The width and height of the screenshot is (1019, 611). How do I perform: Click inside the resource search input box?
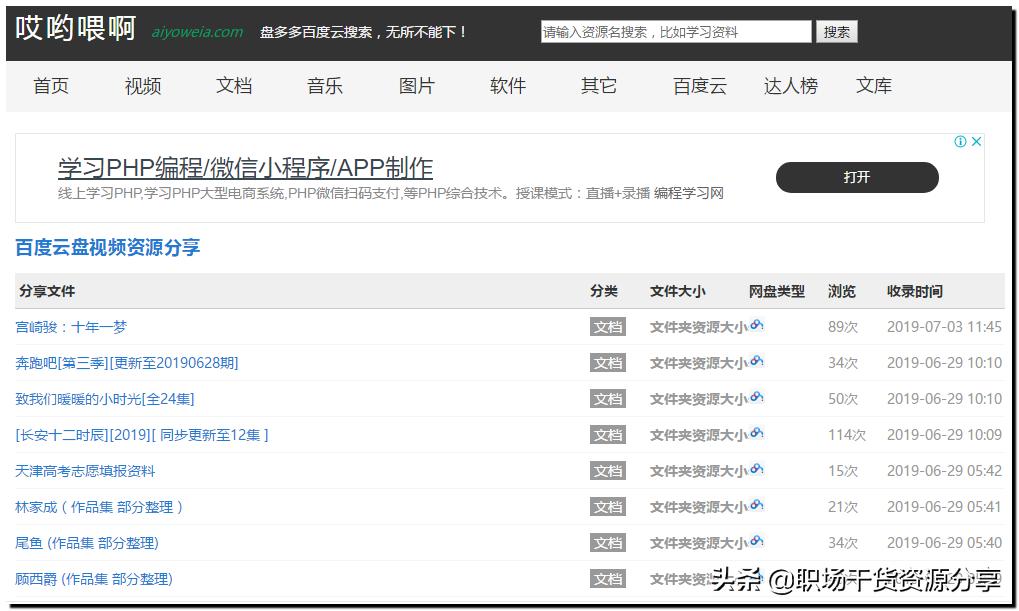click(674, 31)
